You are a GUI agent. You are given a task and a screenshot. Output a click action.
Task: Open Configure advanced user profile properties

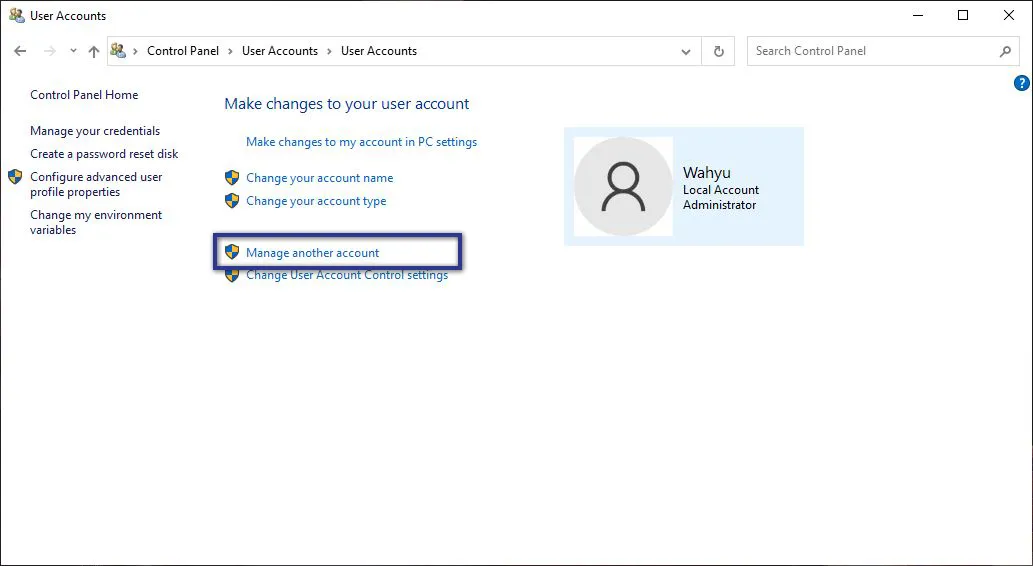coord(96,184)
